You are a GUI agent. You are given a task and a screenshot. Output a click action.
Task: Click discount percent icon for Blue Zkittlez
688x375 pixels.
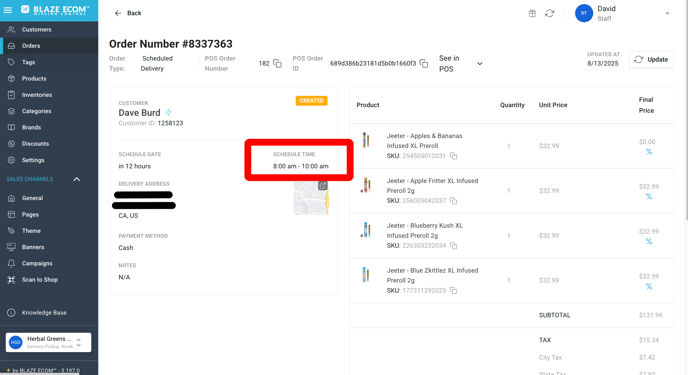click(649, 286)
